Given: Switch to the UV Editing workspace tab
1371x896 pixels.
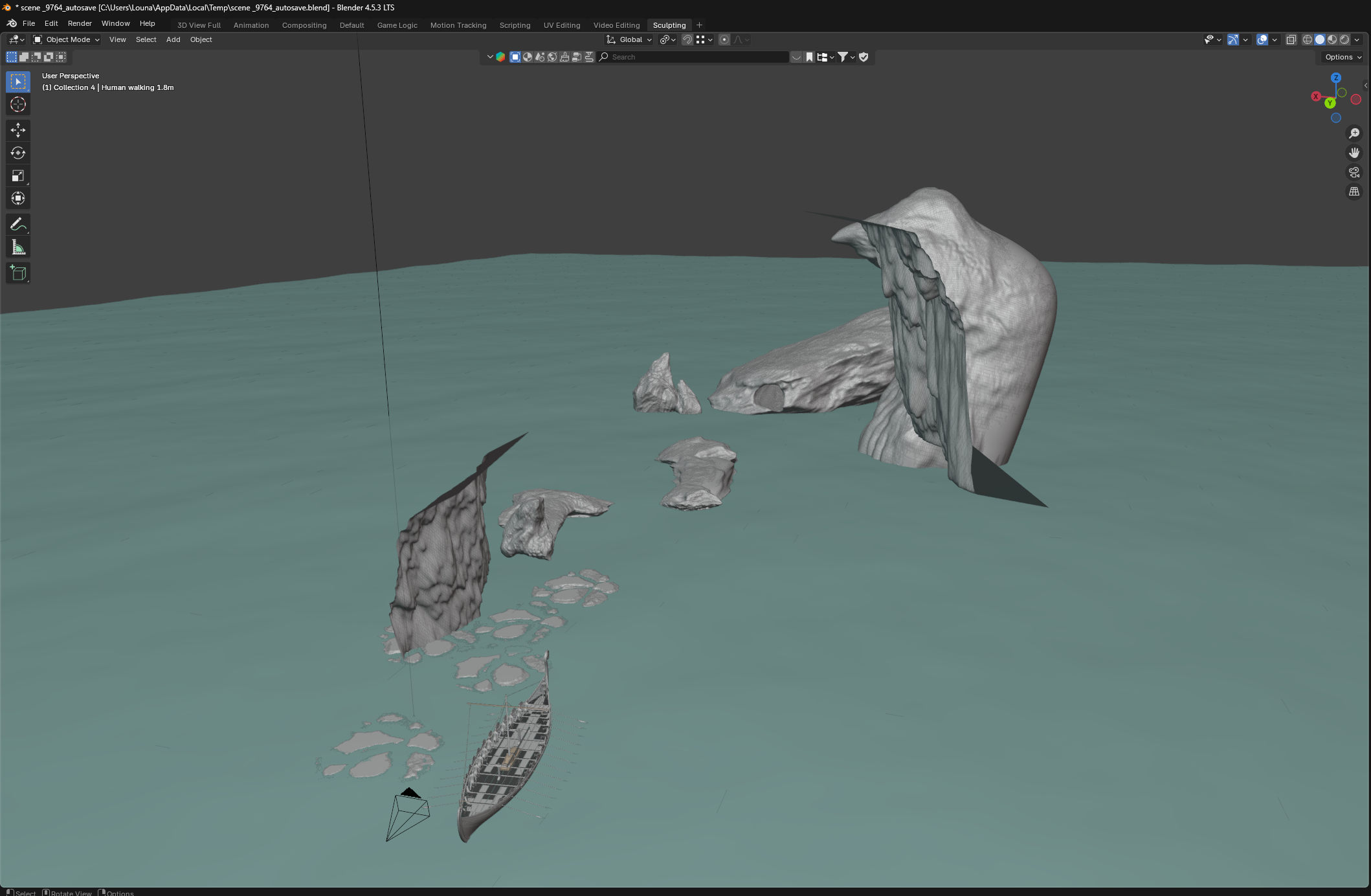Looking at the screenshot, I should point(561,25).
